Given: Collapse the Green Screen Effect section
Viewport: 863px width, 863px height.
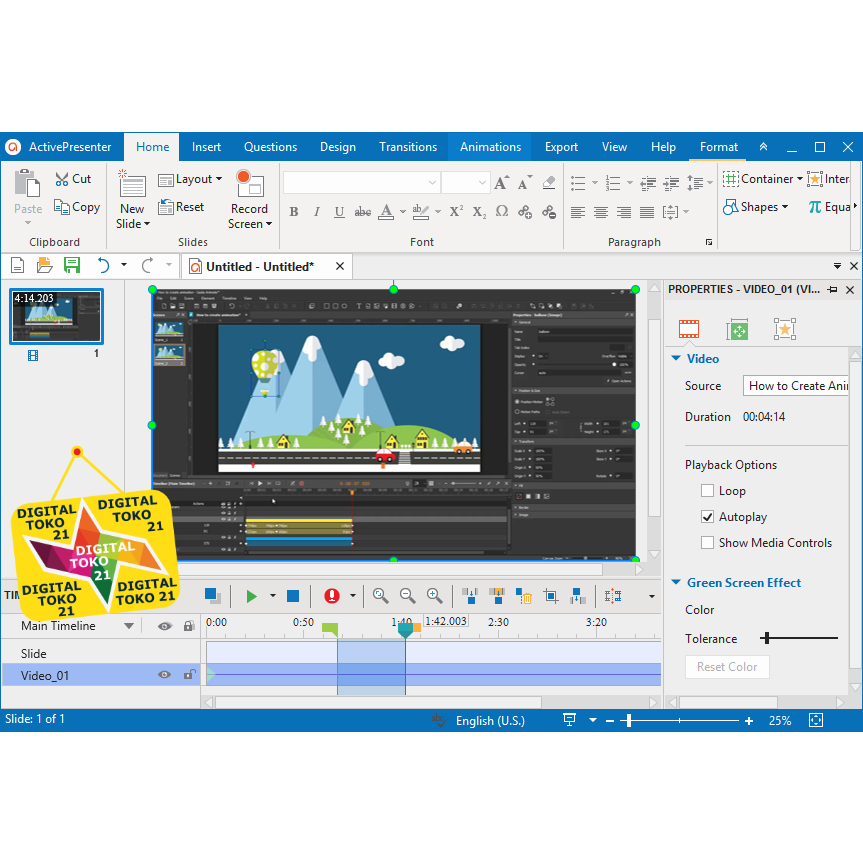Looking at the screenshot, I should (677, 583).
